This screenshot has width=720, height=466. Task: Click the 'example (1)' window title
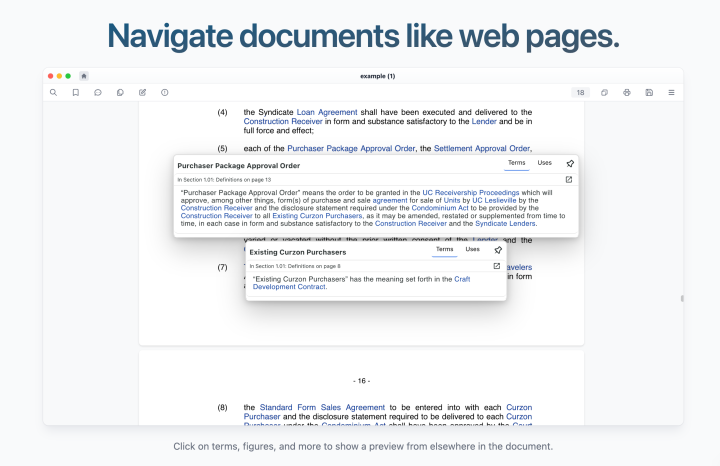377,76
